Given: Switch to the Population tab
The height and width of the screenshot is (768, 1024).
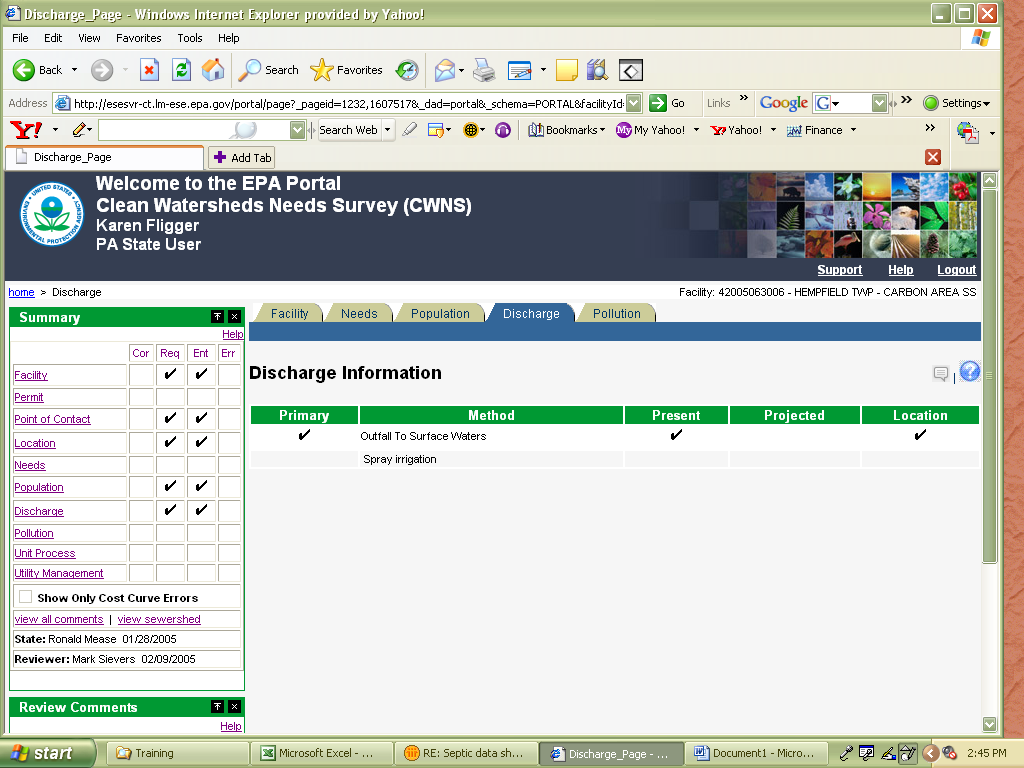Looking at the screenshot, I should pyautogui.click(x=439, y=313).
